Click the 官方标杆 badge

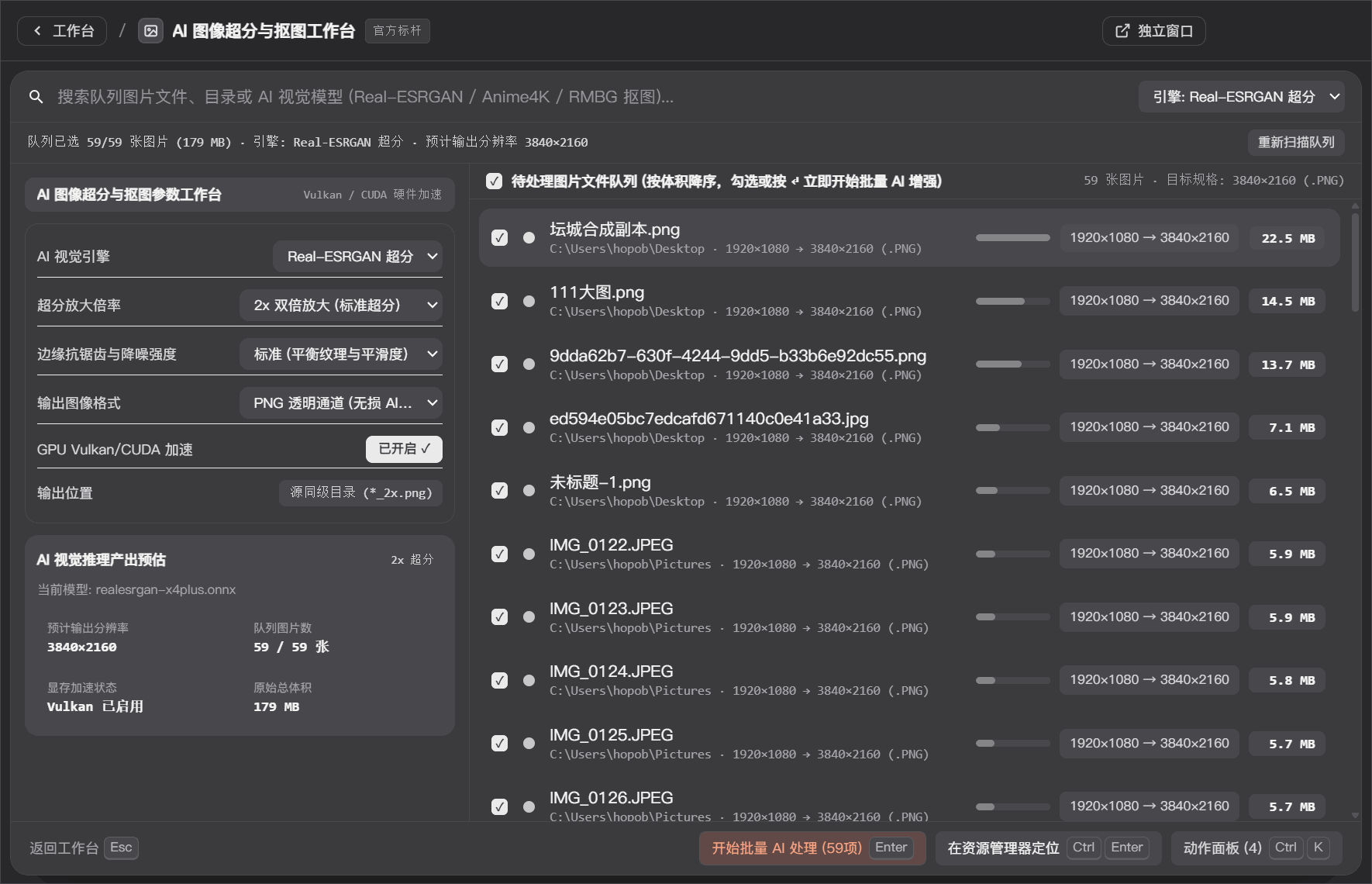pos(397,31)
